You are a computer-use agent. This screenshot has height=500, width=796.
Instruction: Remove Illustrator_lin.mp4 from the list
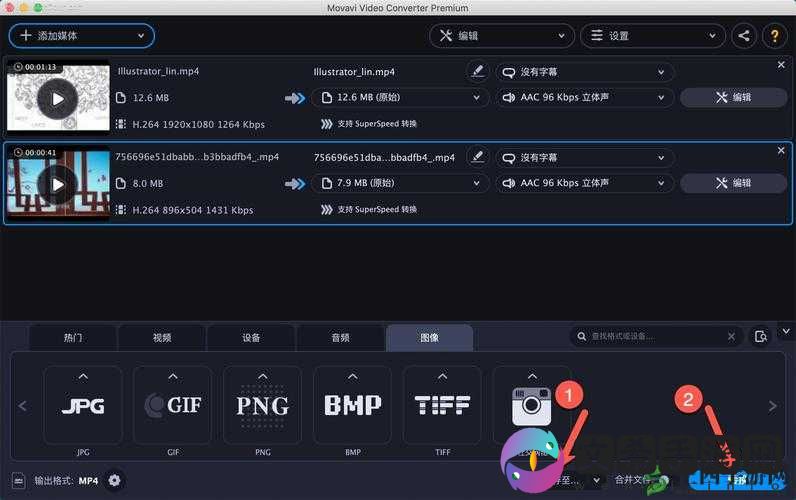click(x=781, y=64)
